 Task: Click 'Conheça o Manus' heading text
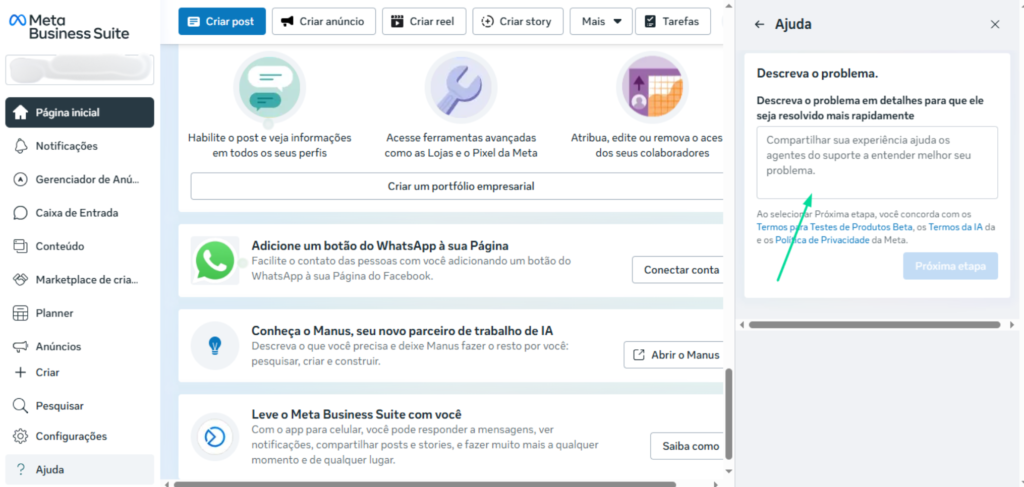click(x=402, y=330)
